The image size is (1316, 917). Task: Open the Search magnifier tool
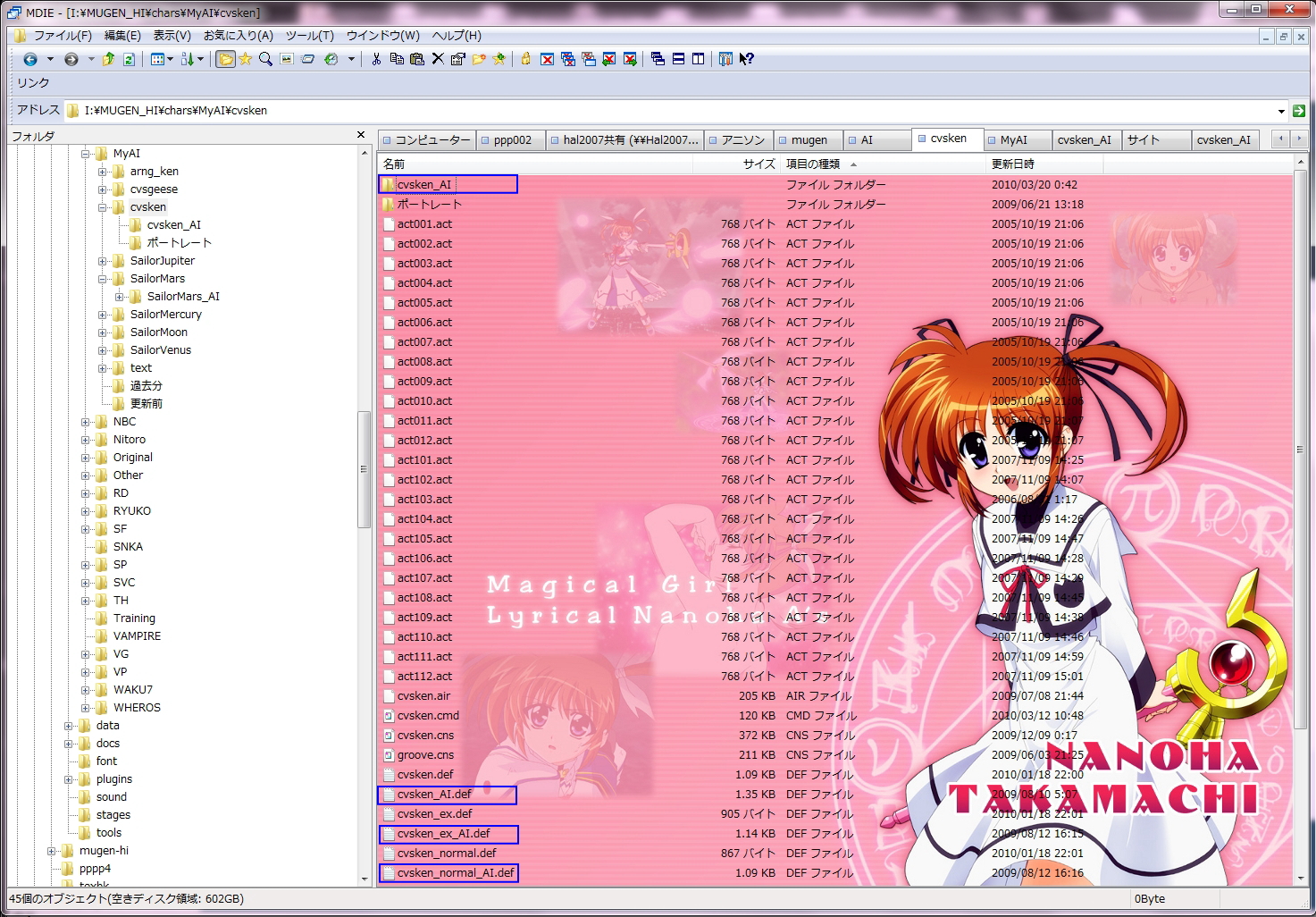pyautogui.click(x=265, y=59)
